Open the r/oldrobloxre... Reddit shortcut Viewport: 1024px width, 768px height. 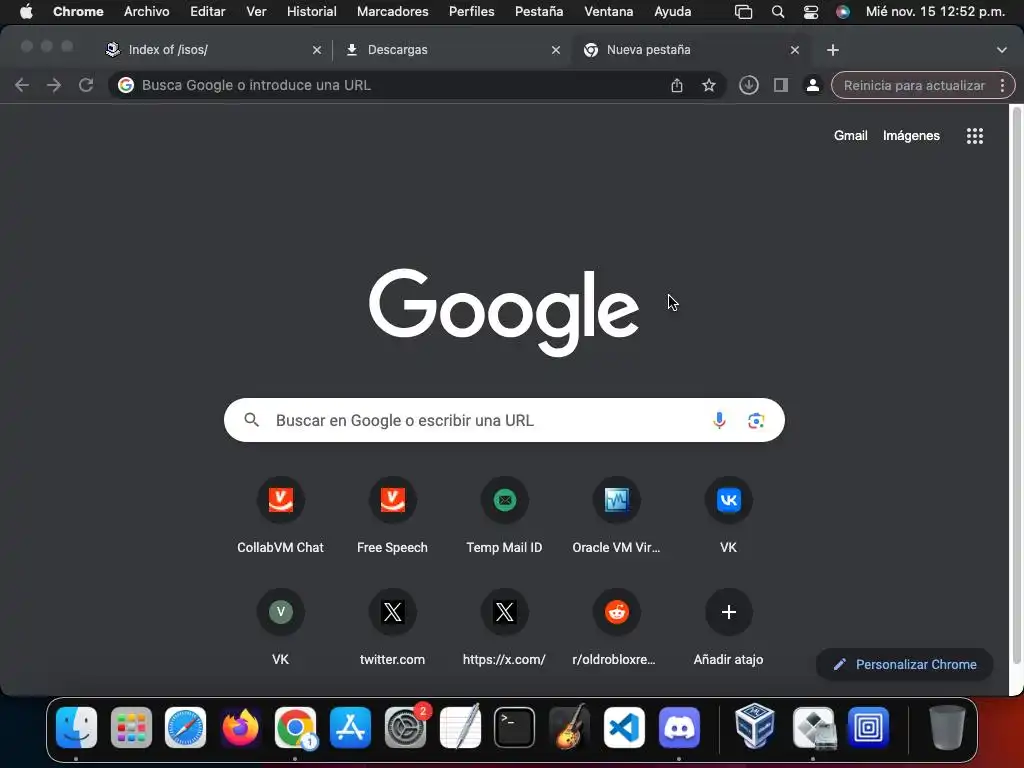616,628
